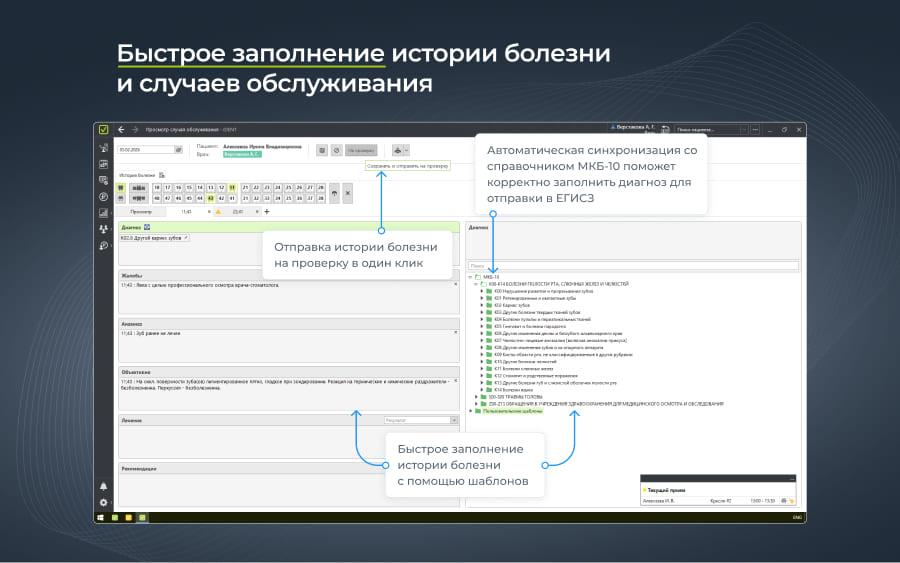Select tooth 43 in the lower row
Screen dimensions: 900x563
(x=210, y=198)
